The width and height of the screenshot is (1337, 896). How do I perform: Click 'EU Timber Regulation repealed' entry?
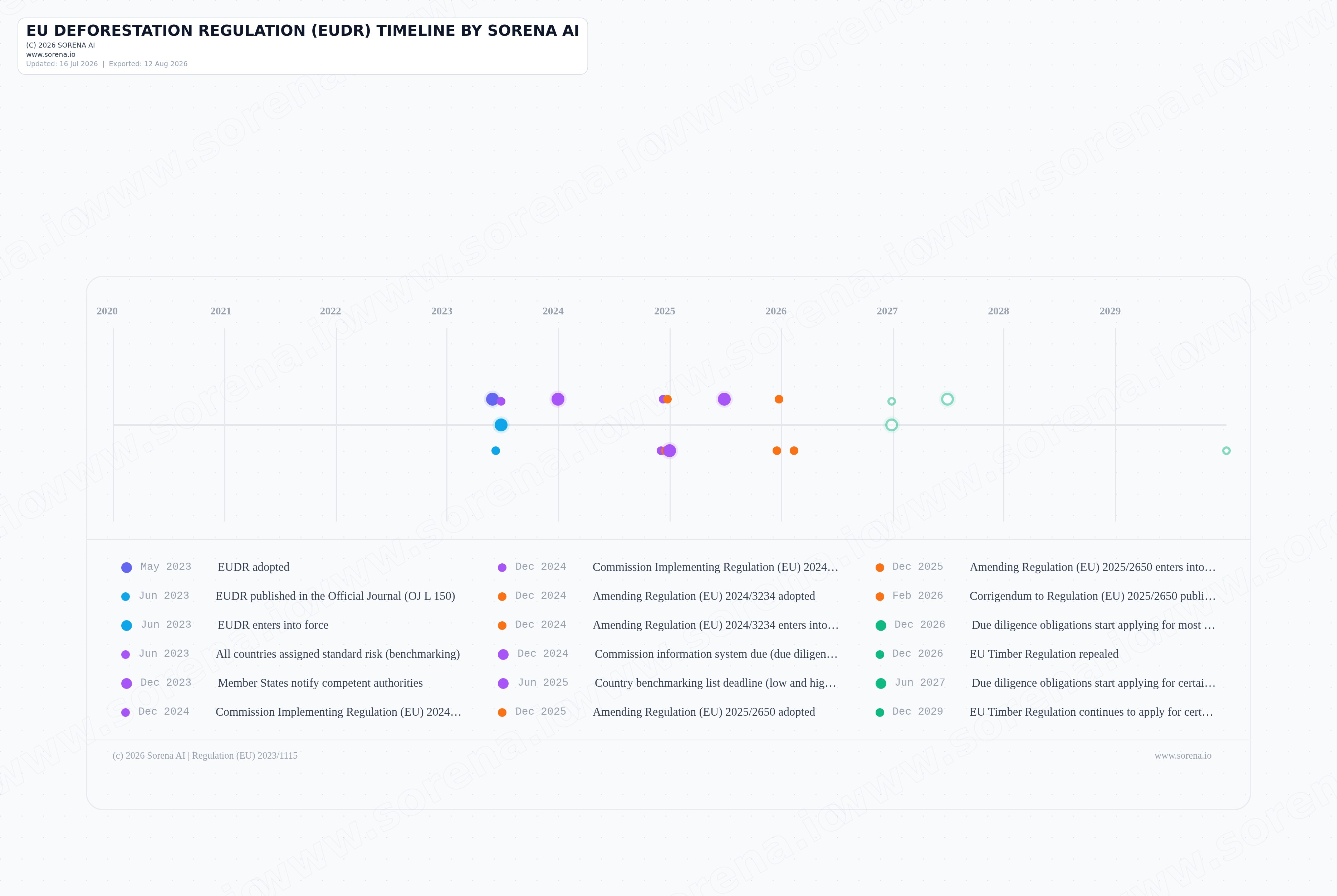[x=1044, y=654]
